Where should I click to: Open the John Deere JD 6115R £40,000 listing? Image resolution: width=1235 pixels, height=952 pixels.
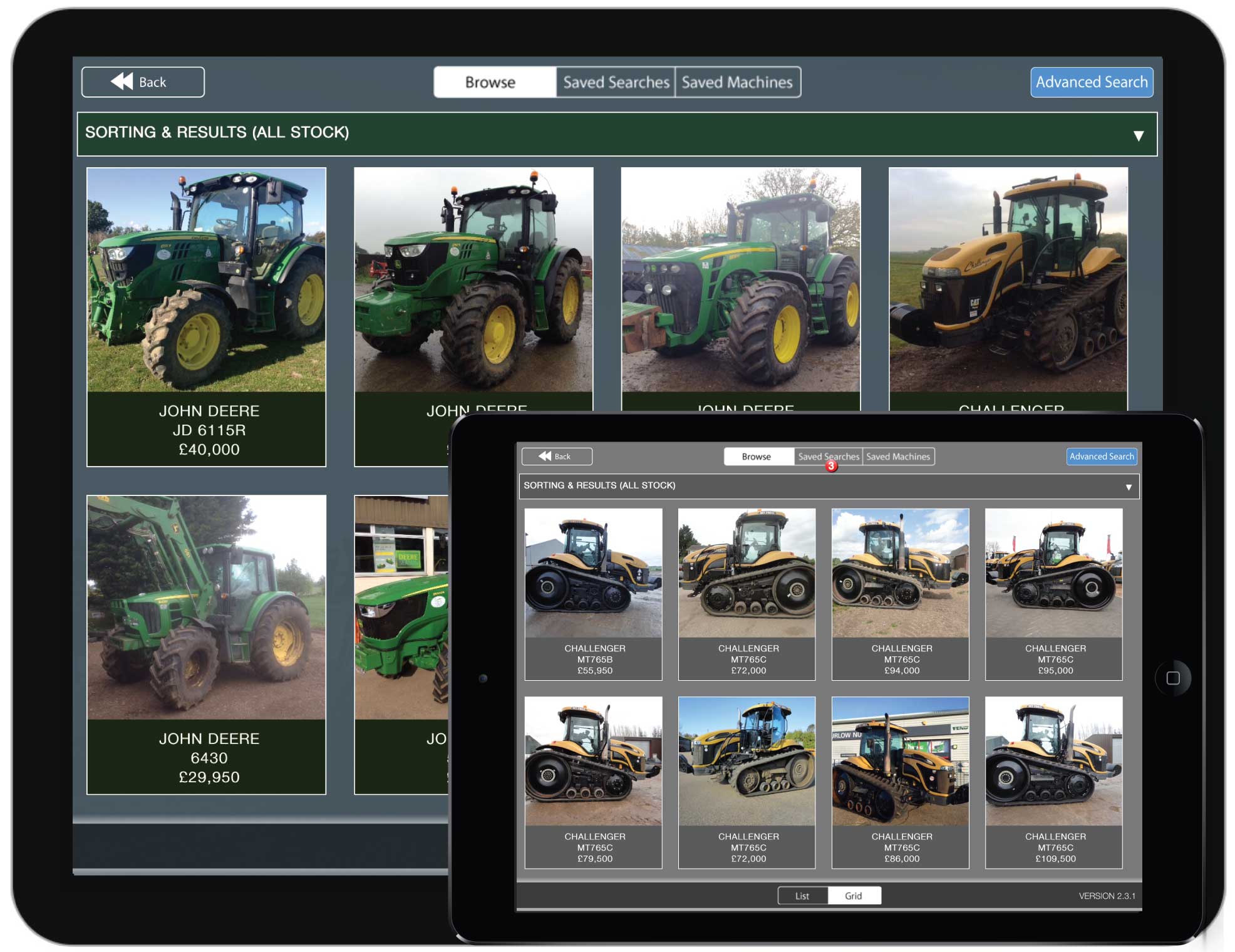pyautogui.click(x=206, y=317)
